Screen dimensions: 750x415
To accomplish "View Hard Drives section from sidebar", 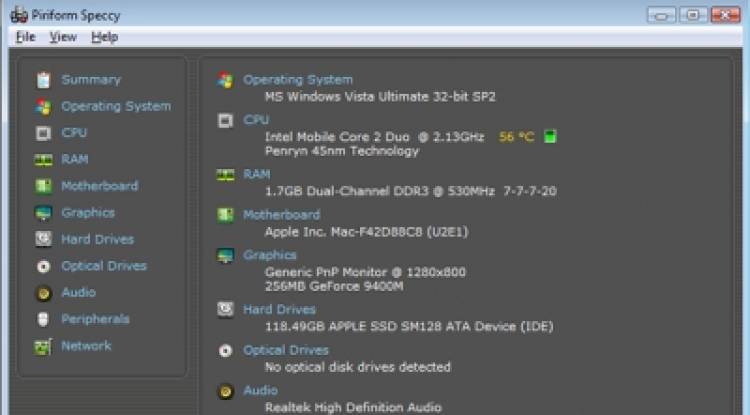I will pyautogui.click(x=98, y=239).
